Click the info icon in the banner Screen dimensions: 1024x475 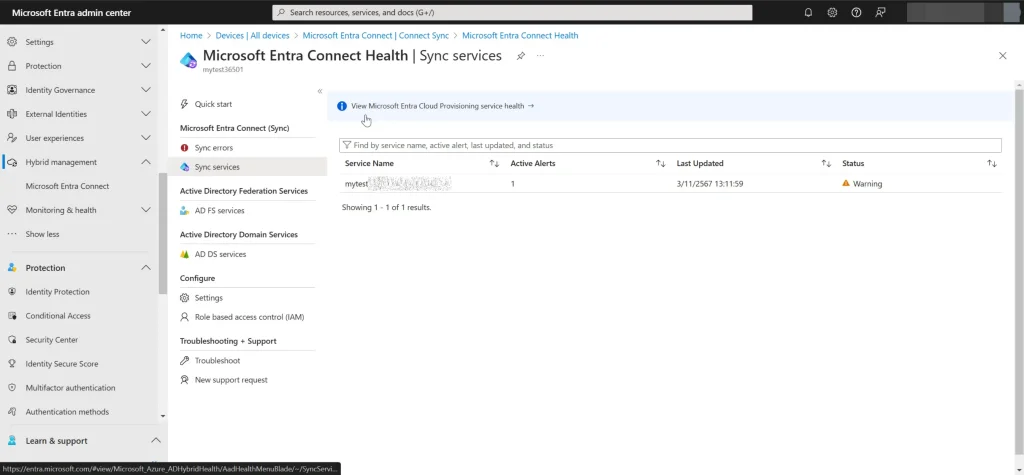[x=342, y=106]
